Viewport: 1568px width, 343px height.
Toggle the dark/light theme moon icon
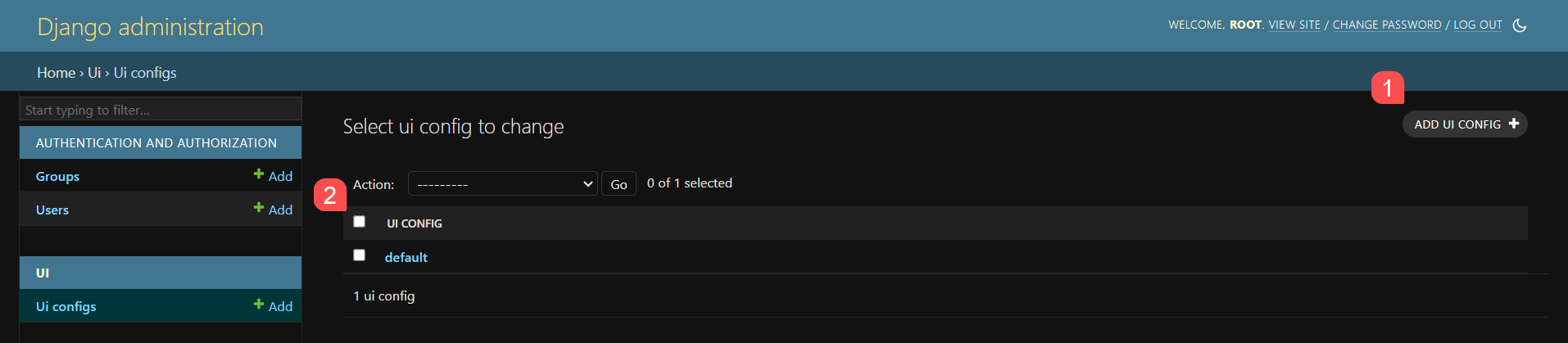coord(1519,25)
